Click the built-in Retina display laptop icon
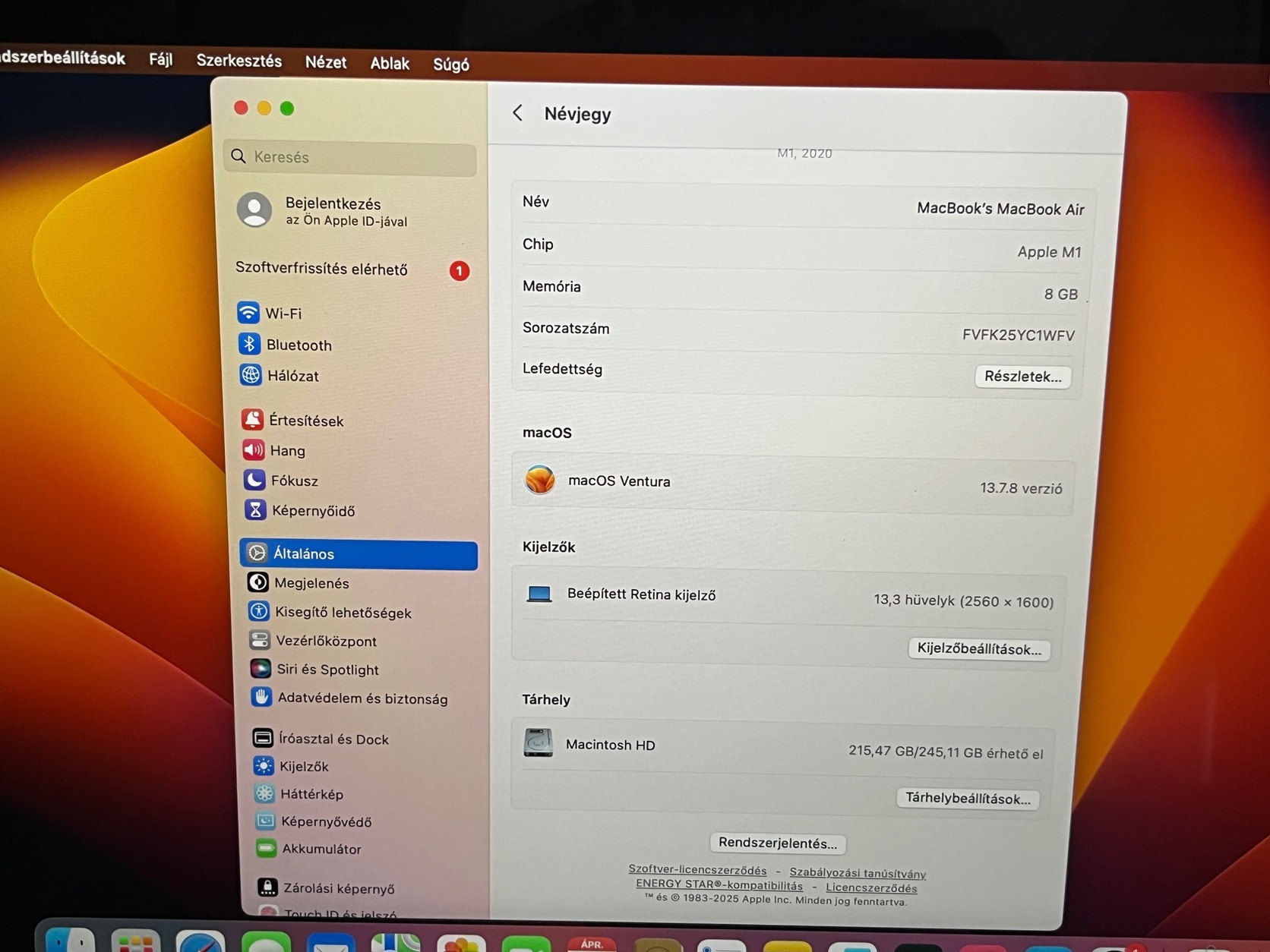Viewport: 1270px width, 952px height. coord(539,594)
